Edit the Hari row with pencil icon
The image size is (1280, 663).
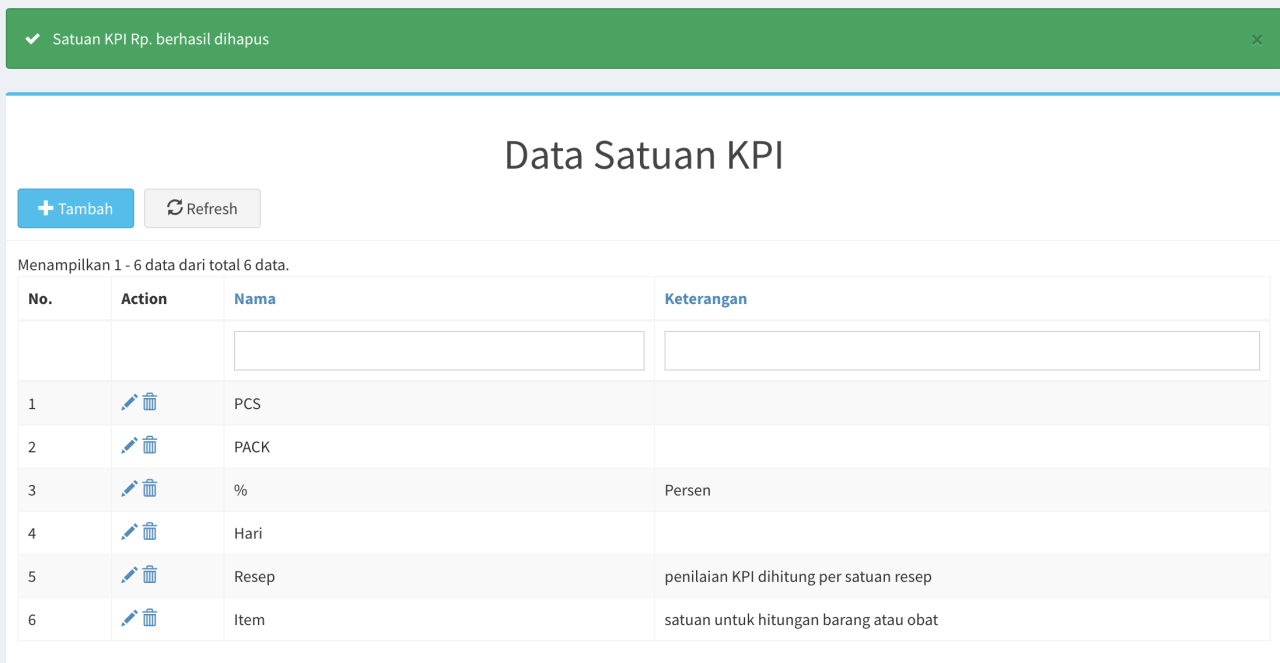pyautogui.click(x=129, y=531)
